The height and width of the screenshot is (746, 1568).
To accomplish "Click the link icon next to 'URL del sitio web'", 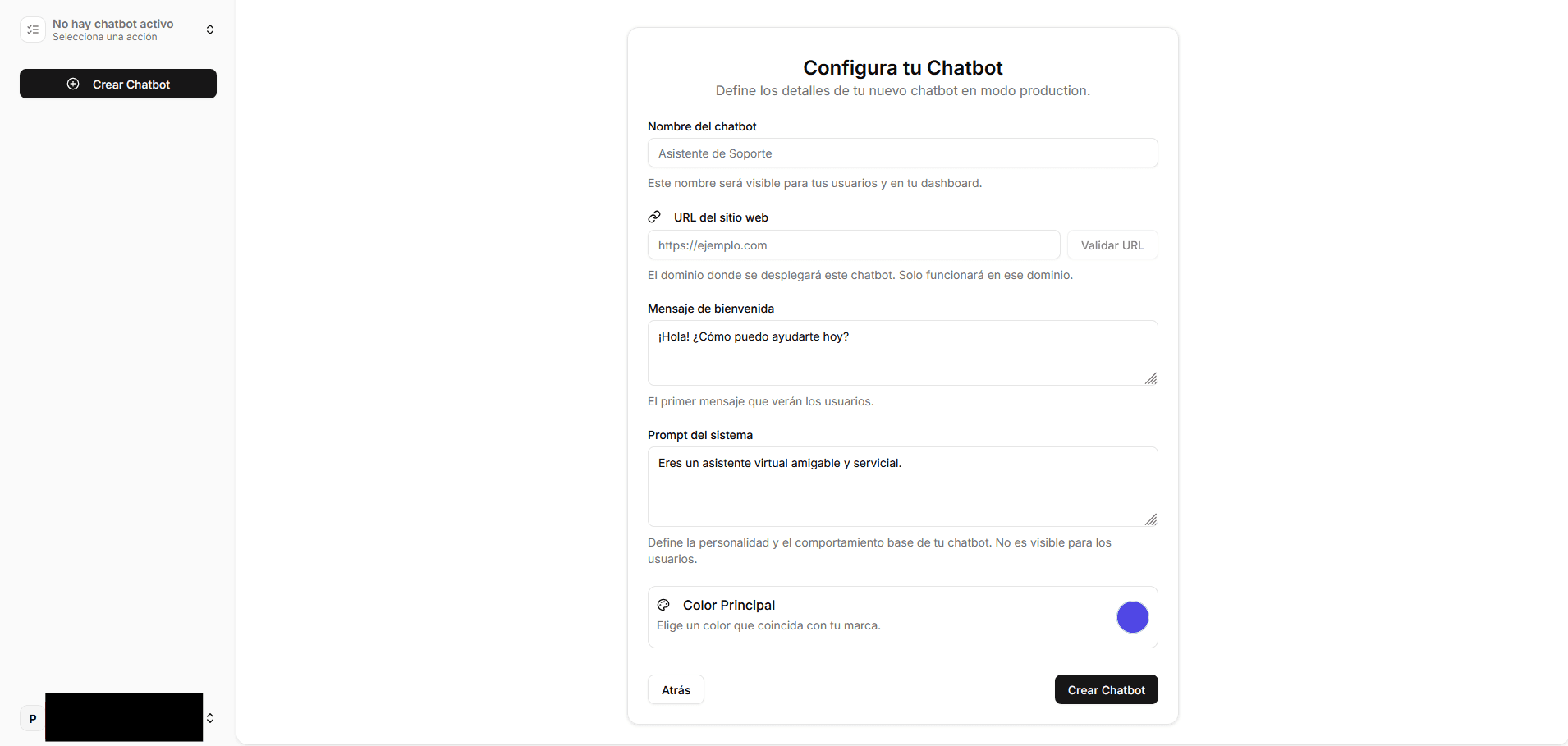I will pos(654,217).
